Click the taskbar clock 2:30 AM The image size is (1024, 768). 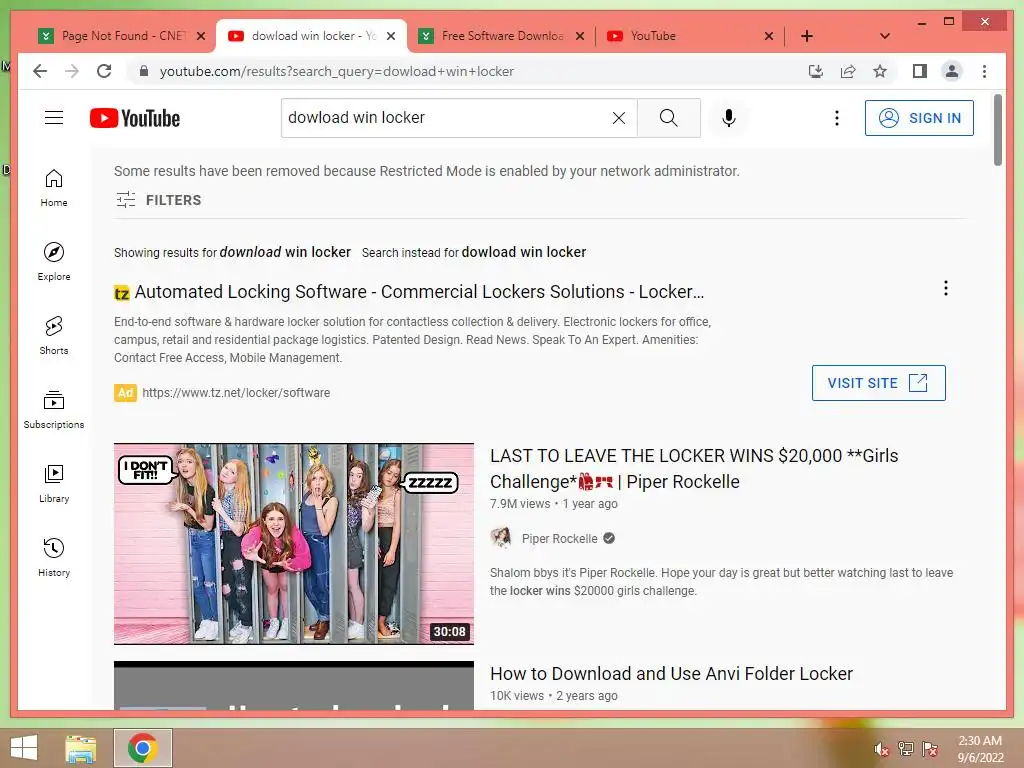point(980,741)
